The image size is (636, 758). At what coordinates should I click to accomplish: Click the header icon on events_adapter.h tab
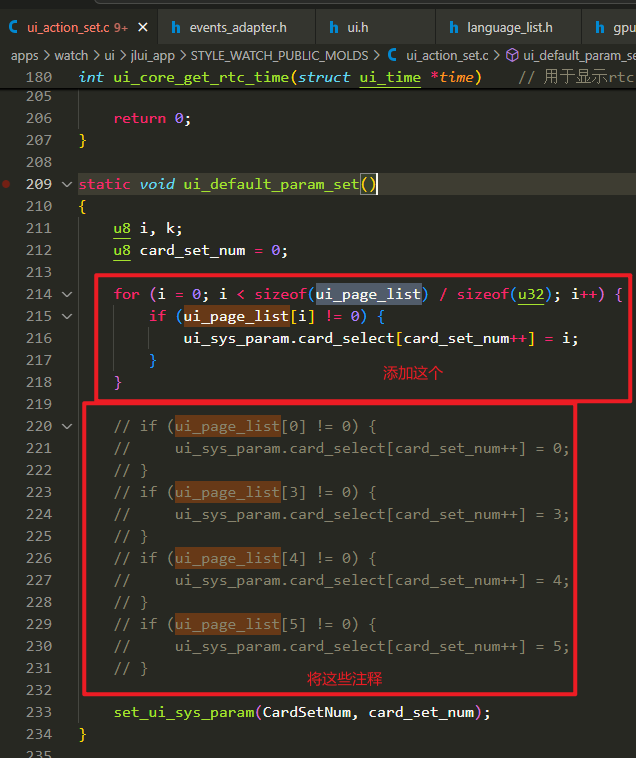click(x=176, y=28)
